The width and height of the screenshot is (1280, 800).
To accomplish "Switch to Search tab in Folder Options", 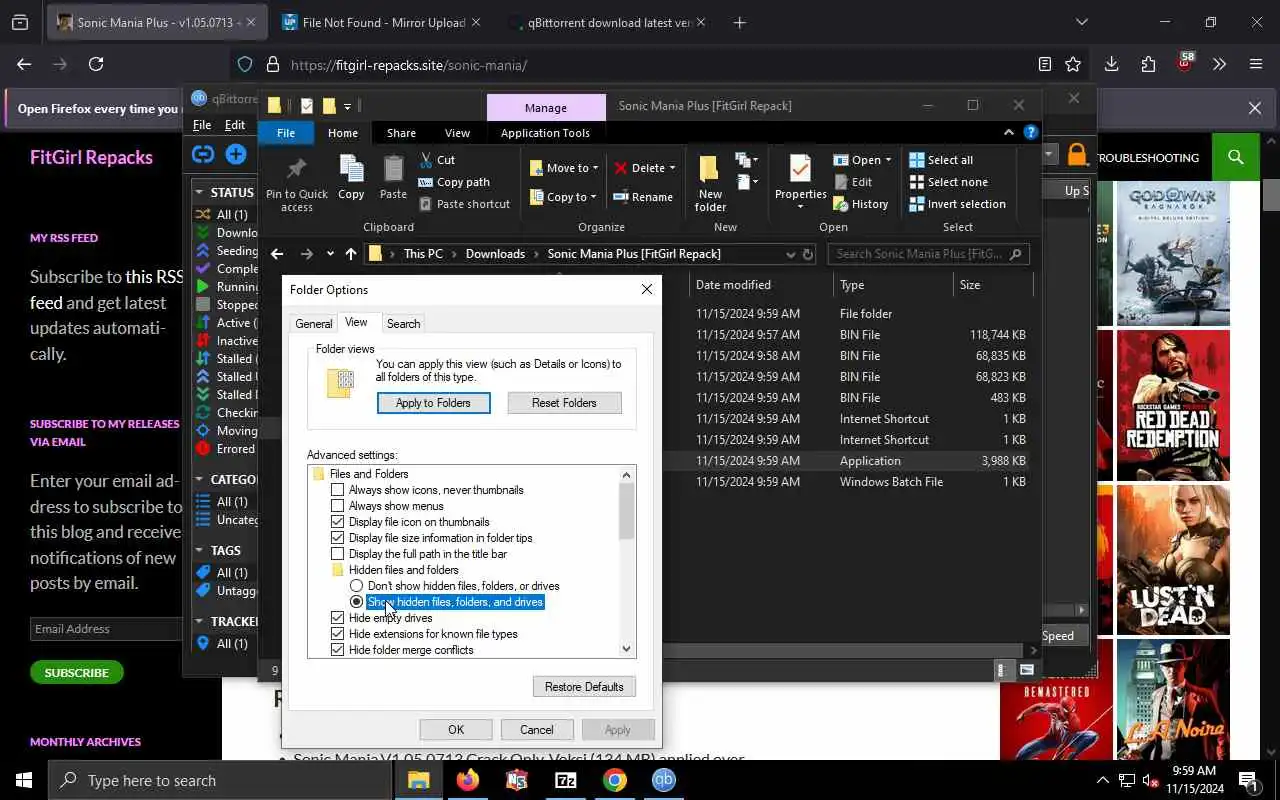I will (403, 324).
